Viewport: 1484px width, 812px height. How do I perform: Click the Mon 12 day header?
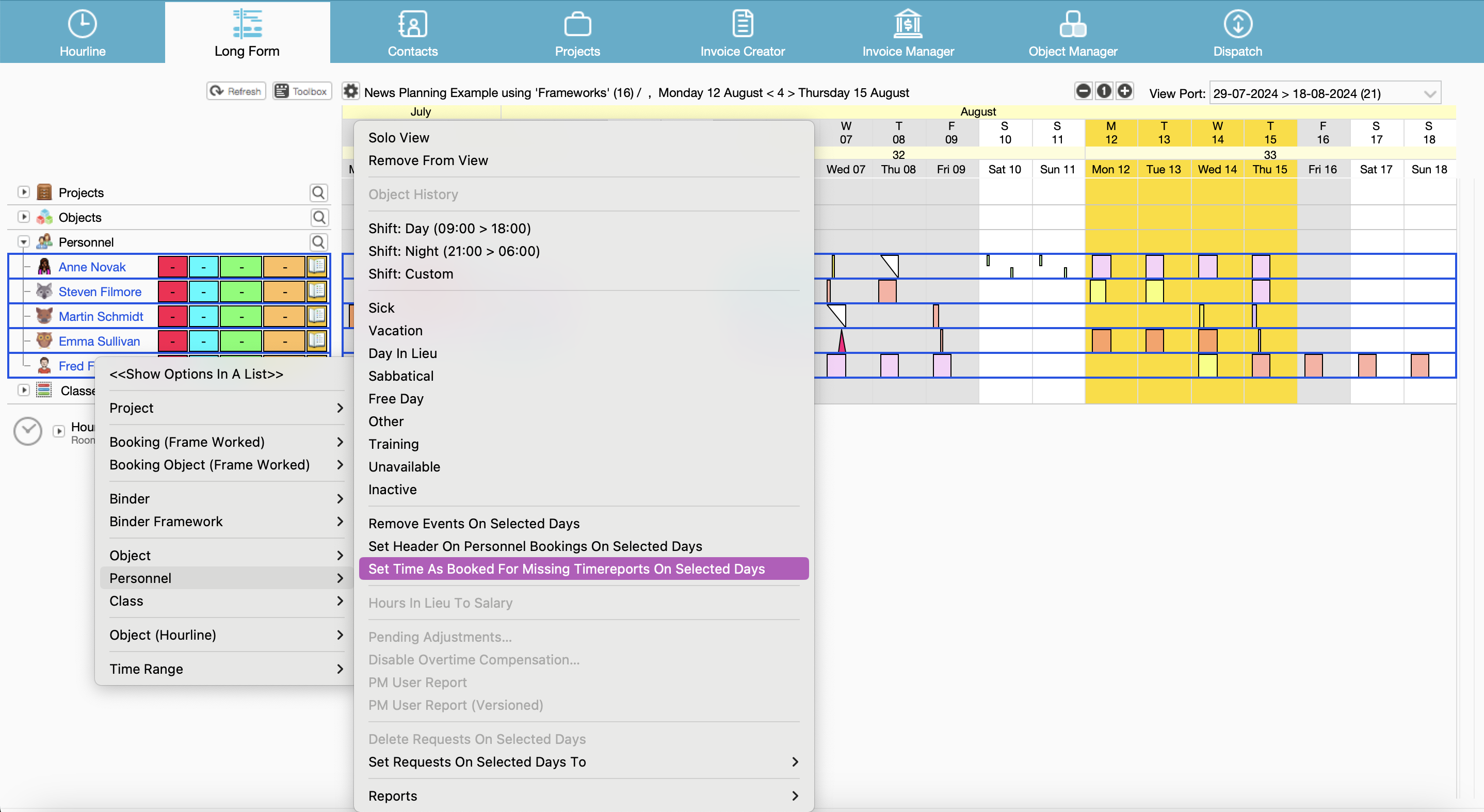[x=1110, y=169]
